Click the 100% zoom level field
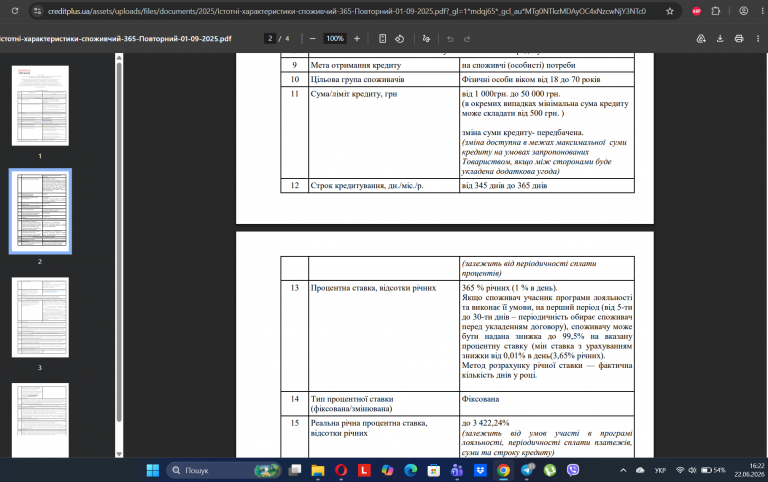Screen dimensions: 768x482 pos(335,38)
